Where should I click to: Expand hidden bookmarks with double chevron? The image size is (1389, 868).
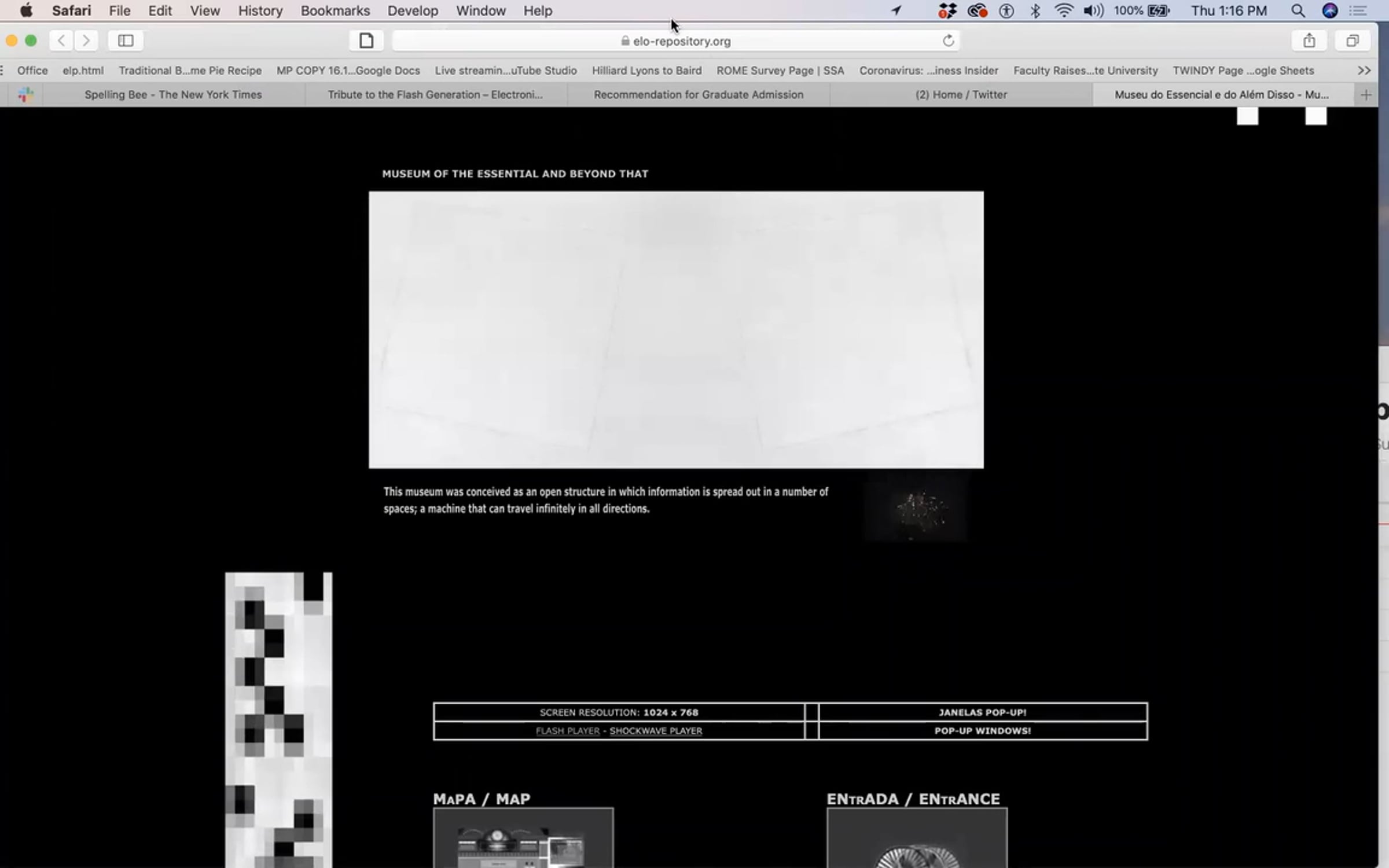[1364, 71]
